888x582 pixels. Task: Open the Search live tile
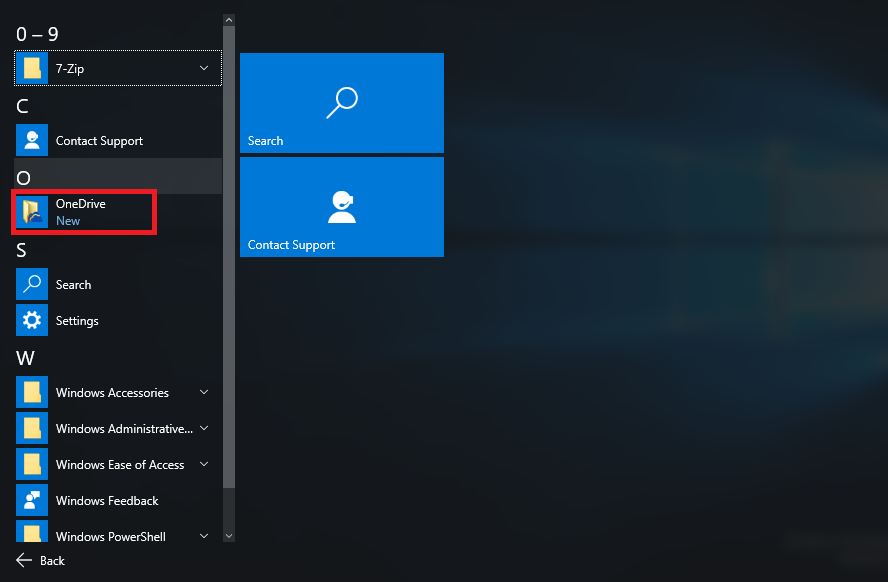point(341,102)
